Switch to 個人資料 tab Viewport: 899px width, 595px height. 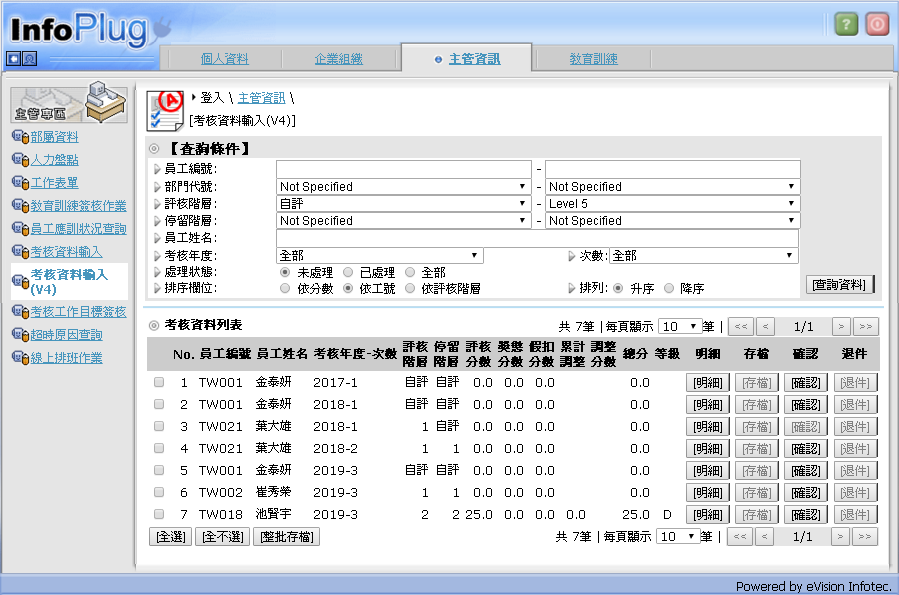[225, 59]
